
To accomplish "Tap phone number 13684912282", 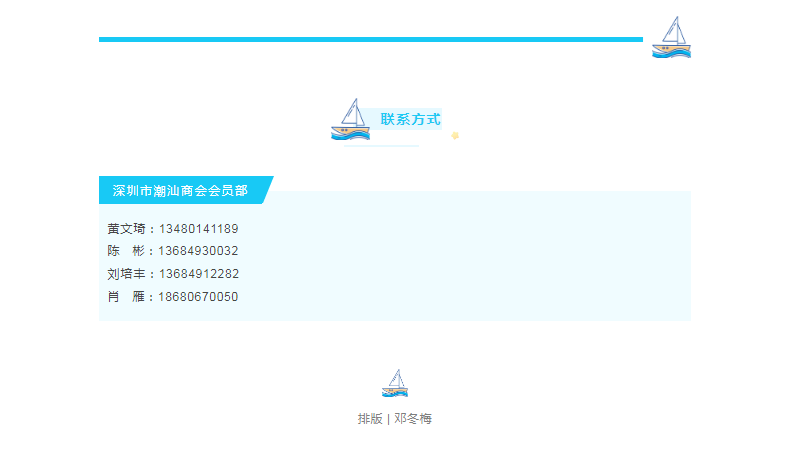I will (198, 274).
